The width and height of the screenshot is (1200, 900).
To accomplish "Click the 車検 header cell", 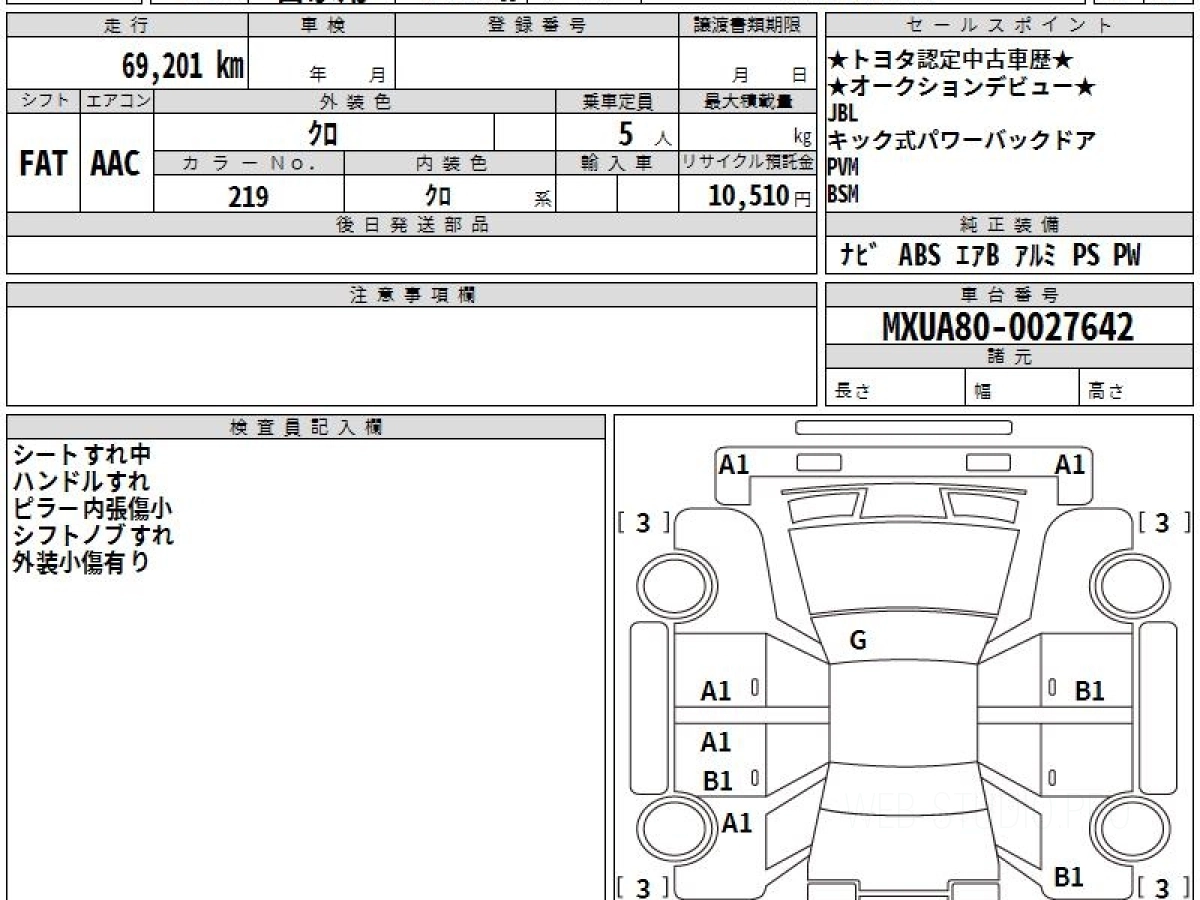I will click(x=322, y=26).
